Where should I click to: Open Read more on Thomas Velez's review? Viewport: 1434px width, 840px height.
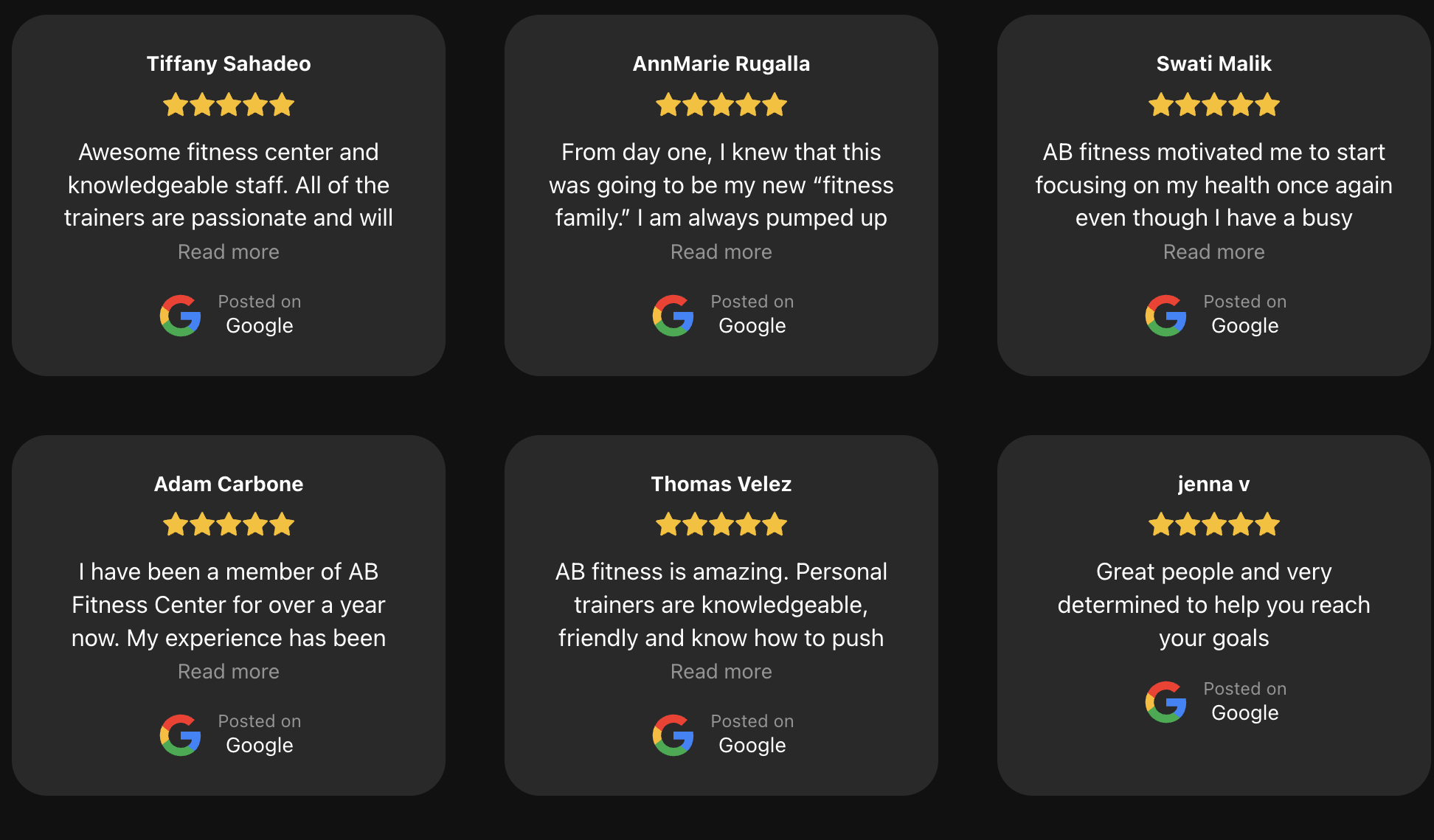[x=721, y=672]
